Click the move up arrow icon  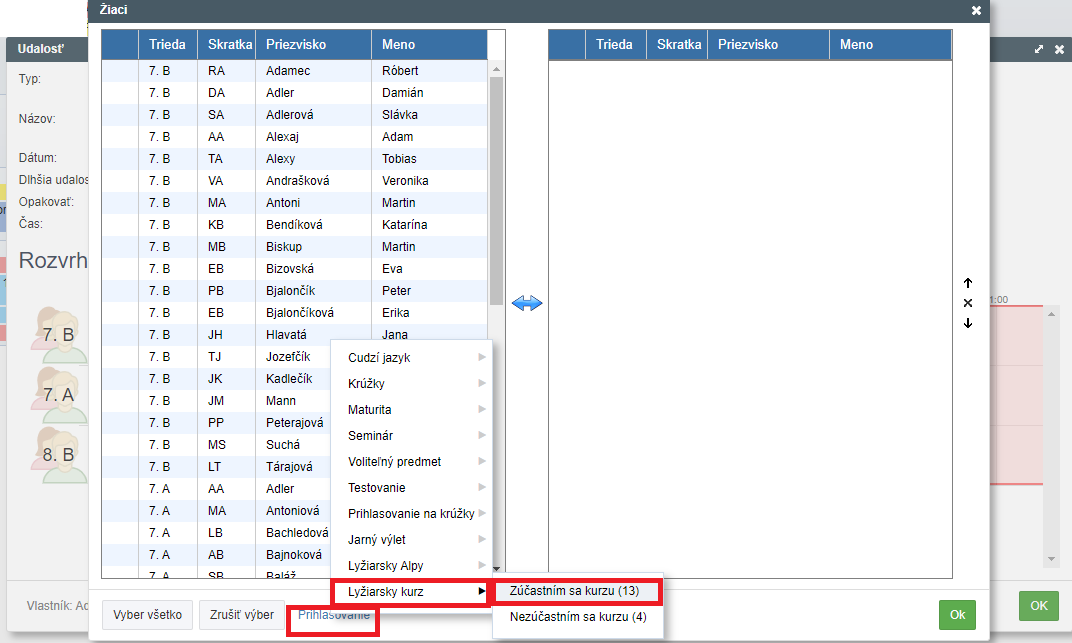point(967,283)
